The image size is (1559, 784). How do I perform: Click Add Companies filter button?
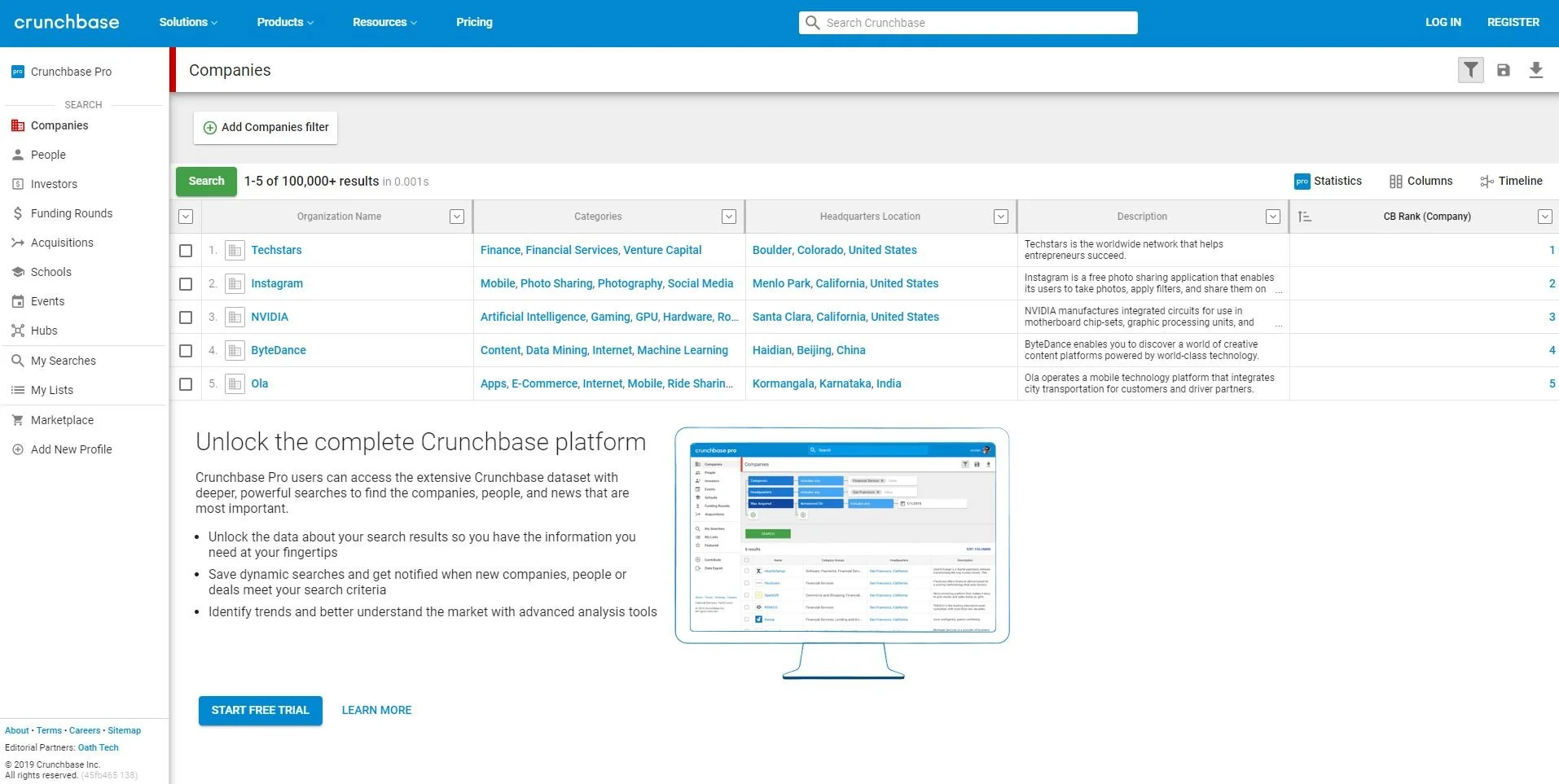[x=266, y=128]
